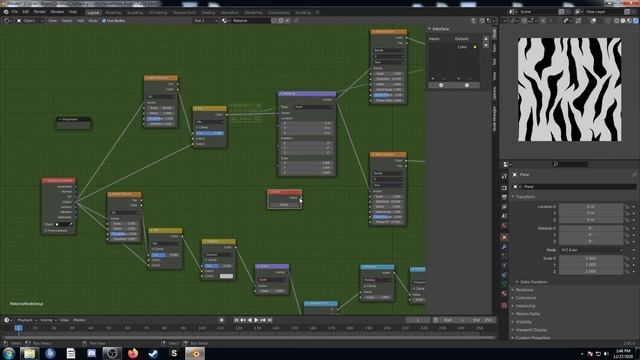The height and width of the screenshot is (360, 640).
Task: Open the Marker menu in the timeline
Action: point(79,320)
